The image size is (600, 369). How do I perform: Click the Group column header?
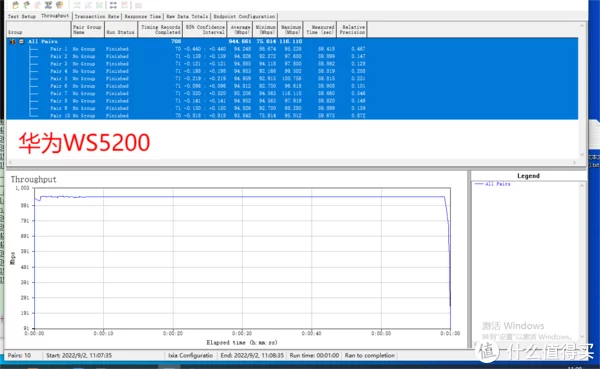[39, 29]
